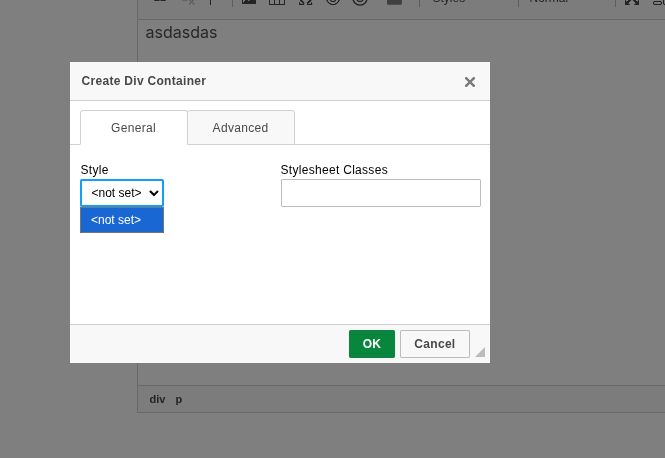Select the p element in path bar
Screen dimensions: 665x458
coord(179,399)
